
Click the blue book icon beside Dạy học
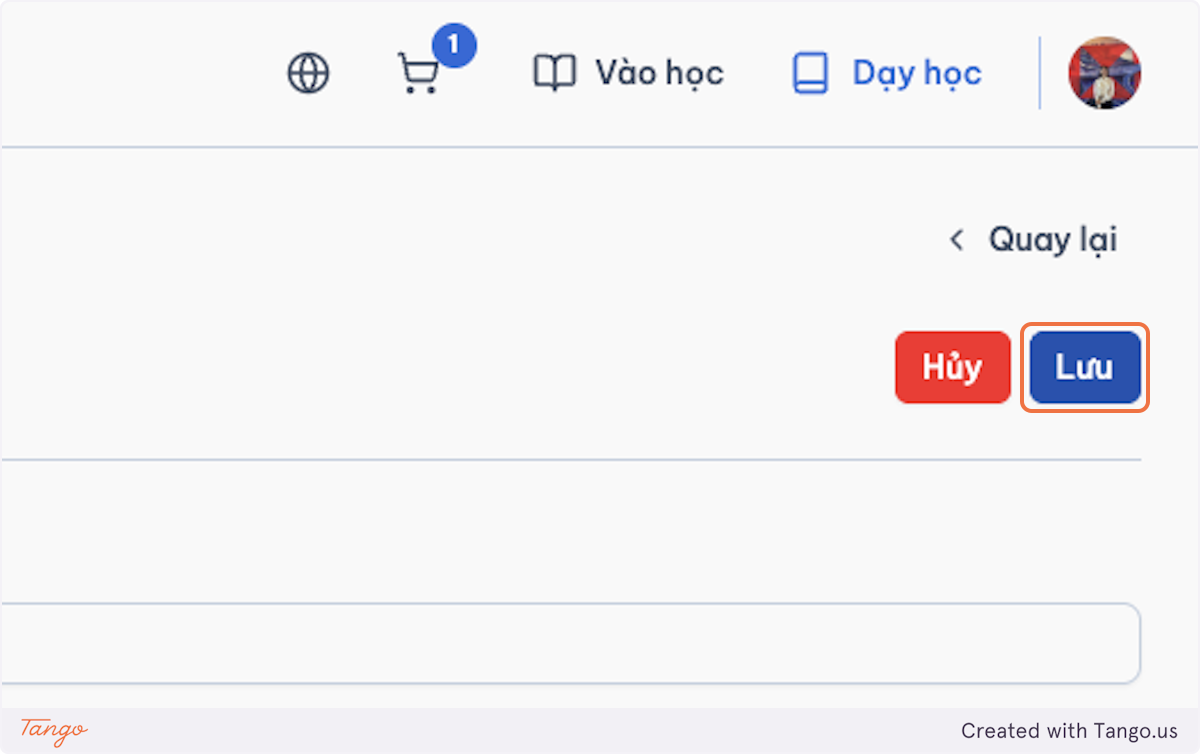(810, 73)
